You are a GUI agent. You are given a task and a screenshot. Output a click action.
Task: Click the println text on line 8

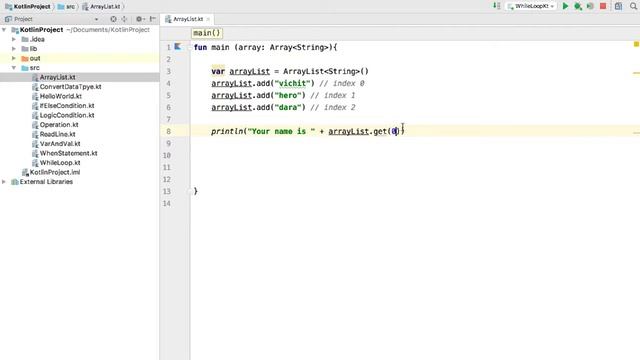pos(227,131)
